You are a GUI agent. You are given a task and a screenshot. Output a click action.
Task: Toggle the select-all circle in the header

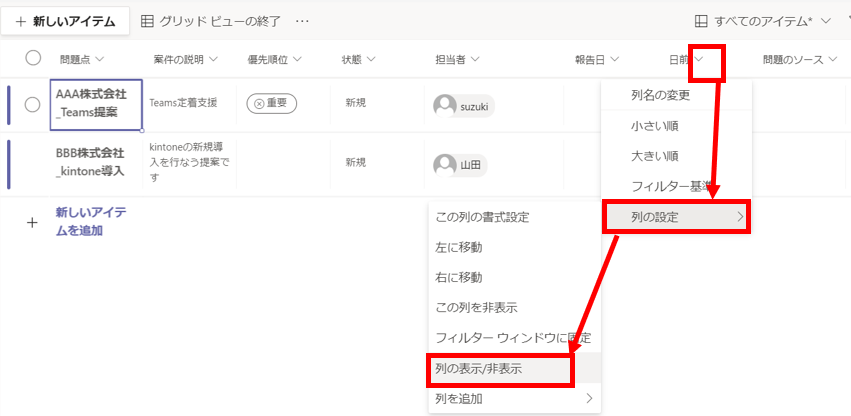coord(33,58)
